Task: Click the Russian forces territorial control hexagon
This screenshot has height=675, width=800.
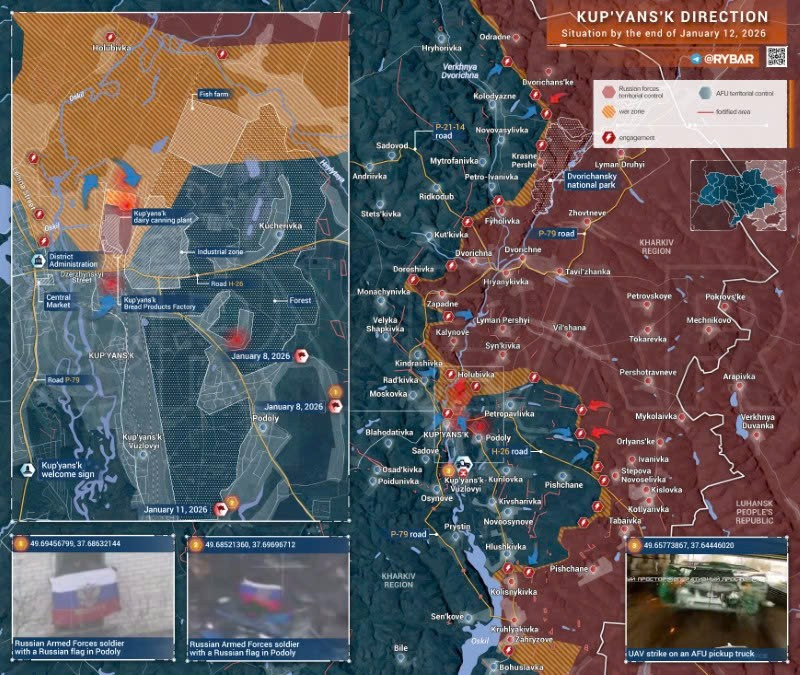Action: pos(607,91)
